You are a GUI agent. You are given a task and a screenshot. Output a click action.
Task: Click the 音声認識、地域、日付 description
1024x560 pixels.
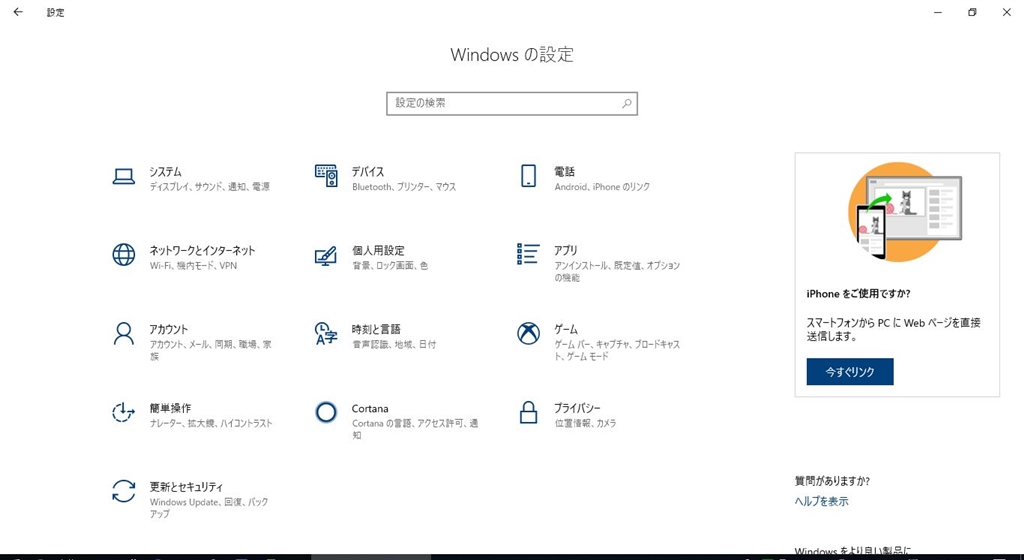394,344
